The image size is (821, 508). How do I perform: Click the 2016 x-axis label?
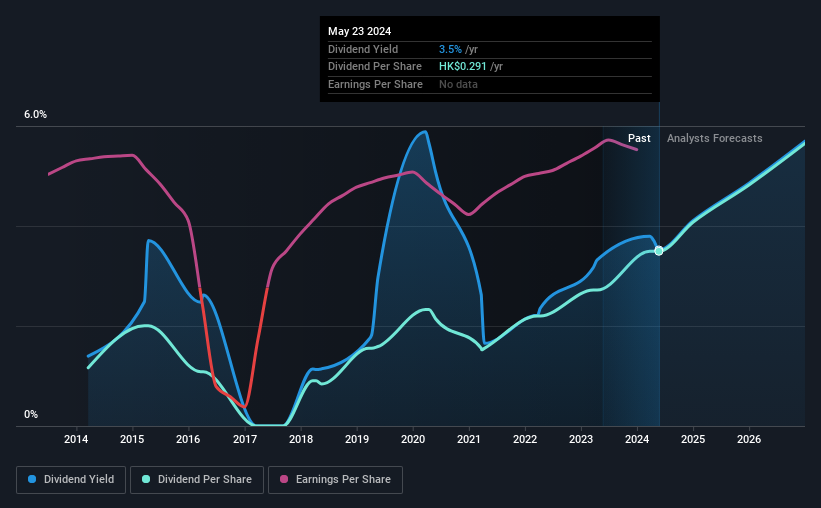tap(188, 439)
